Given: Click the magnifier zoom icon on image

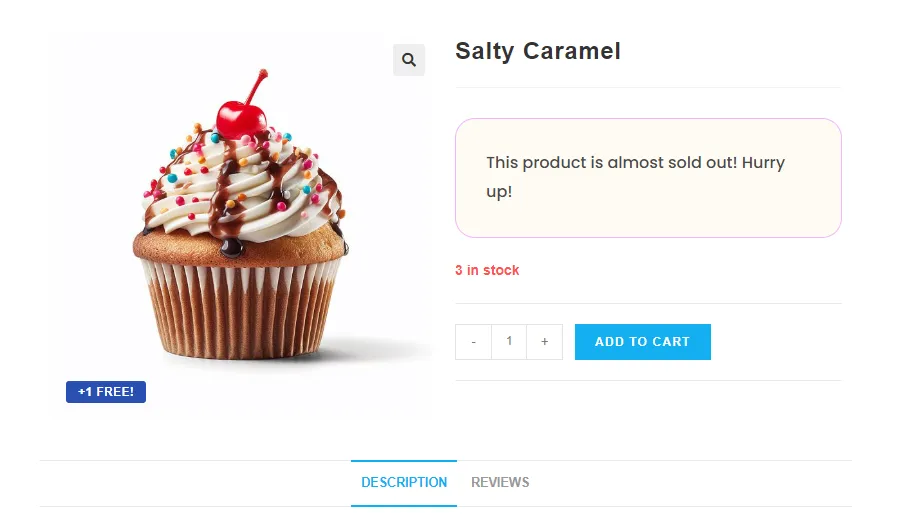Looking at the screenshot, I should (x=409, y=60).
